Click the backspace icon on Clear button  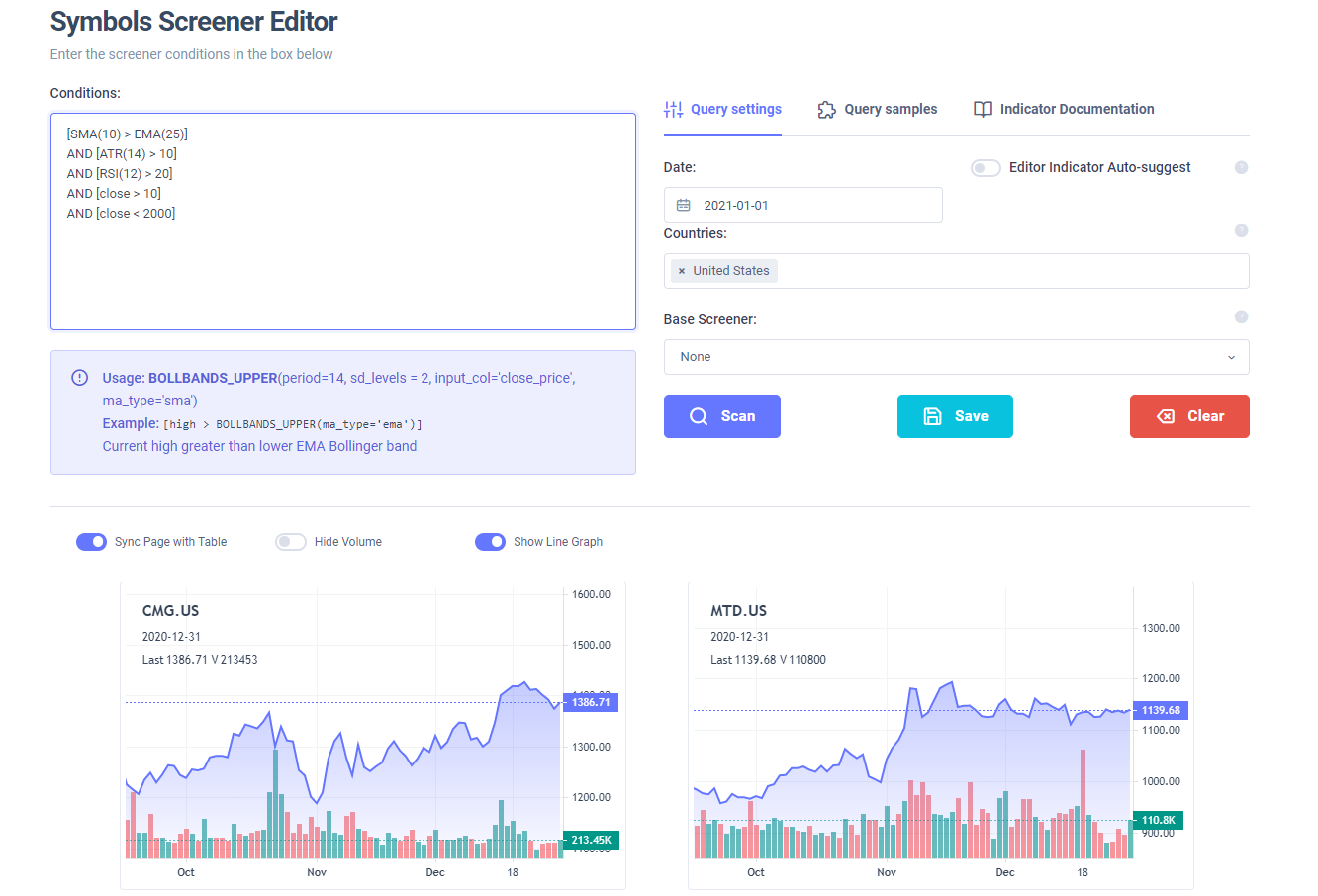point(1166,416)
